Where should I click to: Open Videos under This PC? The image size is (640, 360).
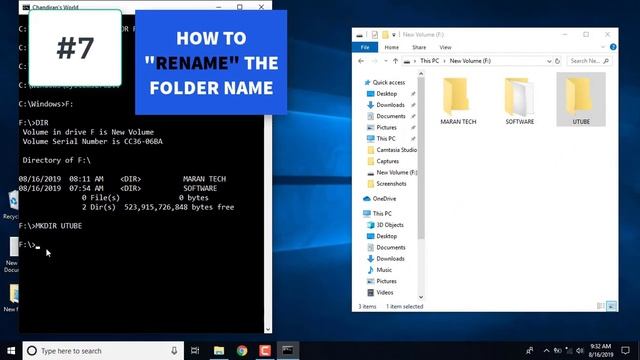point(384,292)
